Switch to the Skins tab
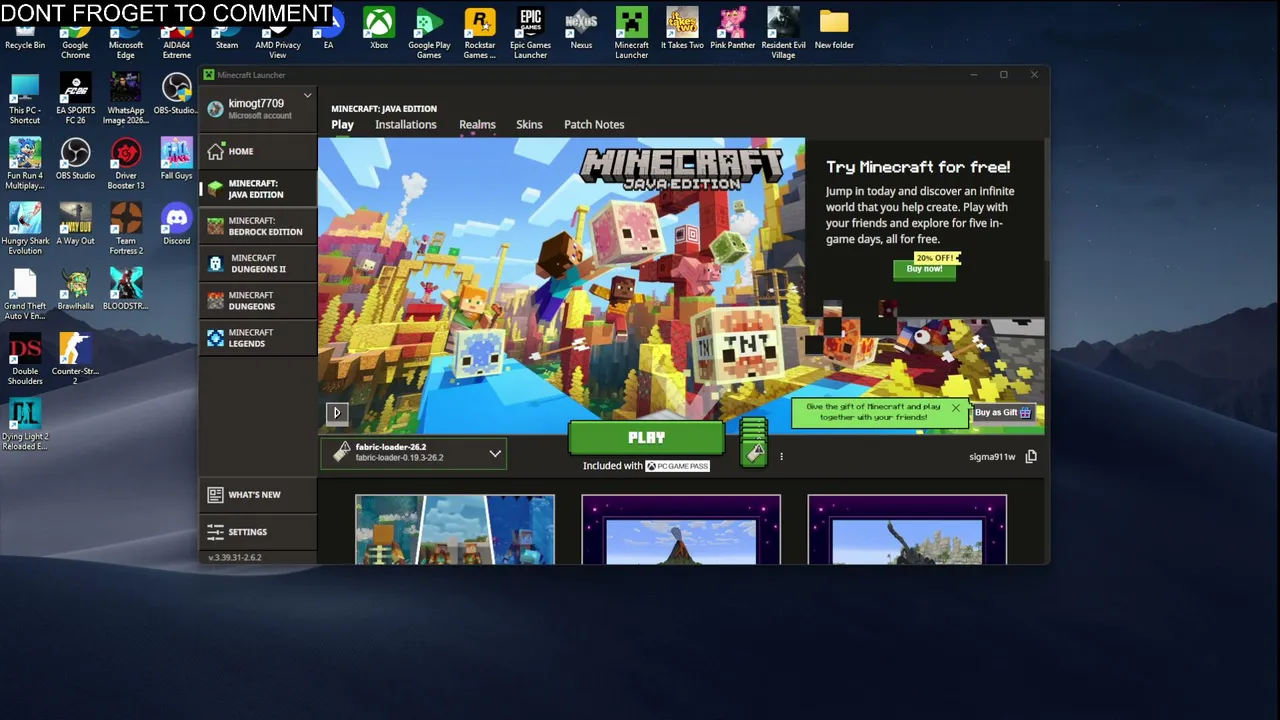 click(529, 125)
